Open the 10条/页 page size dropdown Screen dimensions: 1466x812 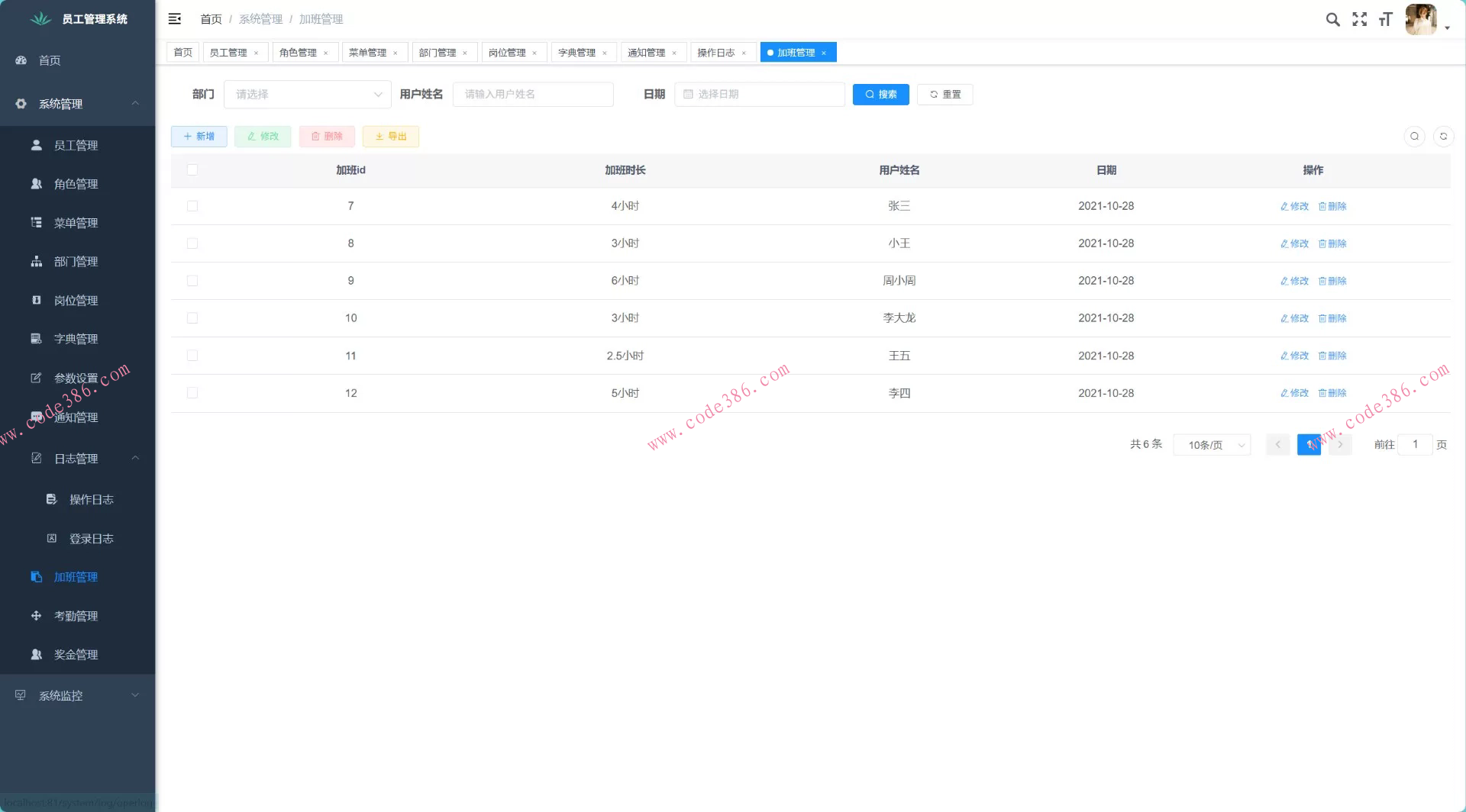pos(1212,445)
